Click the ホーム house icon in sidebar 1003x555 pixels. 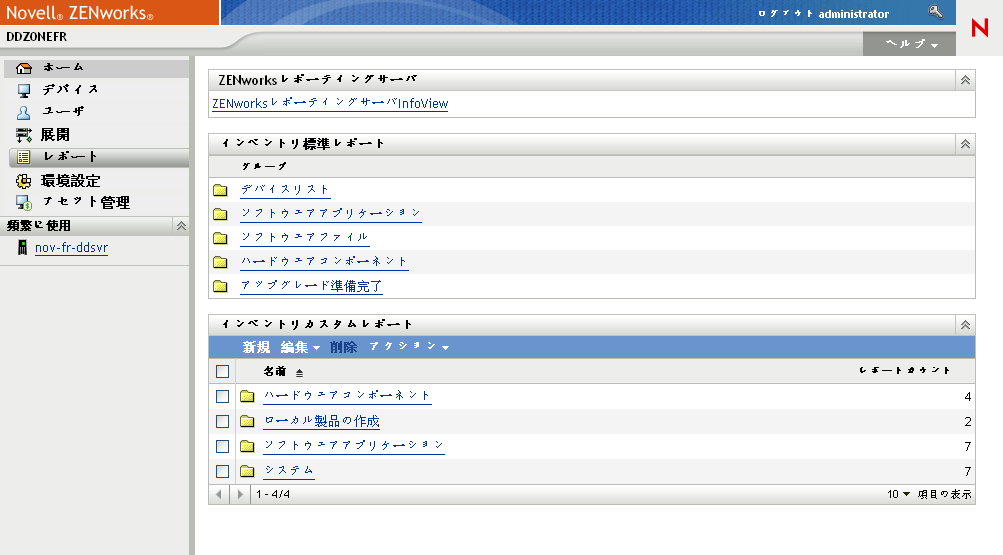coord(24,68)
